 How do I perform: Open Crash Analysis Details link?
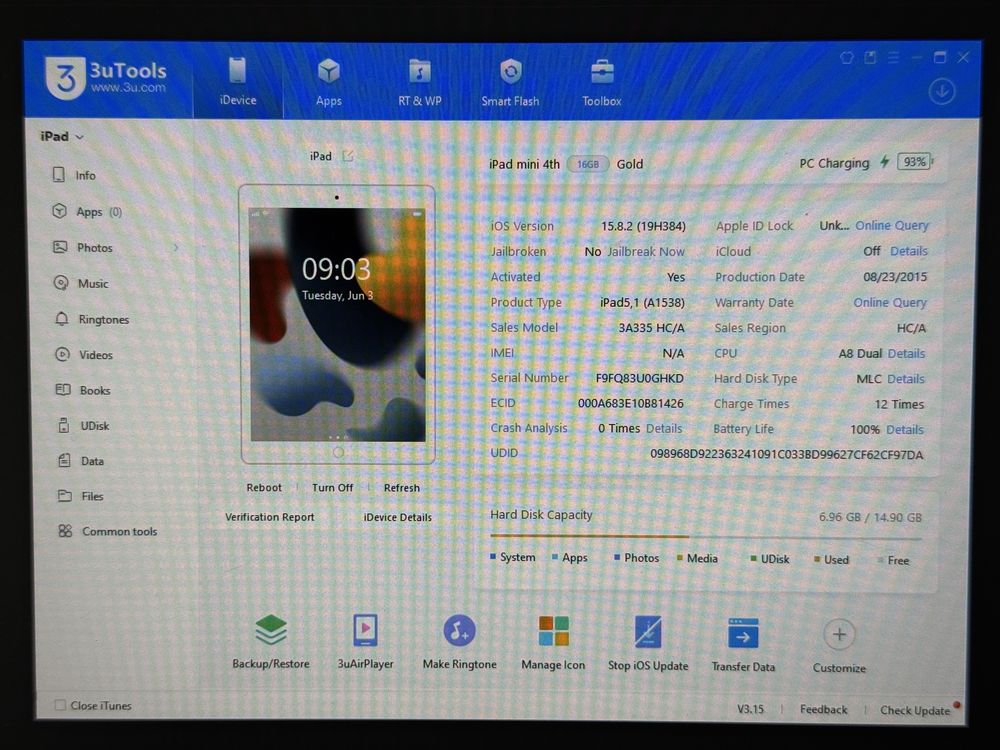[x=664, y=429]
